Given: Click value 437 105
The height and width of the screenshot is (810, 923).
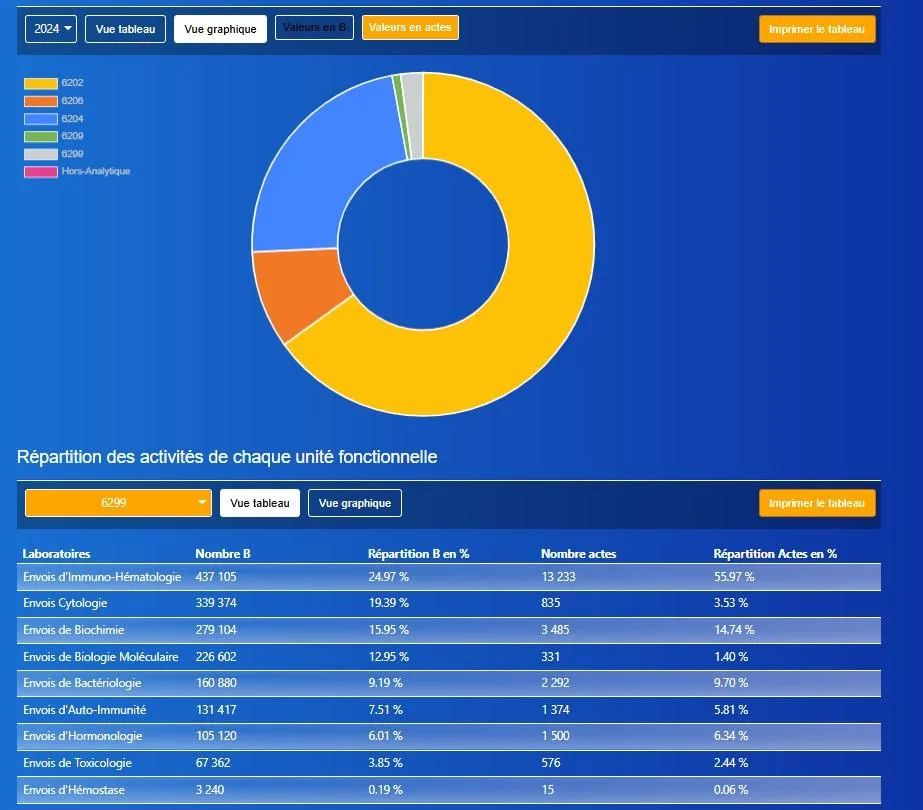Looking at the screenshot, I should [216, 577].
